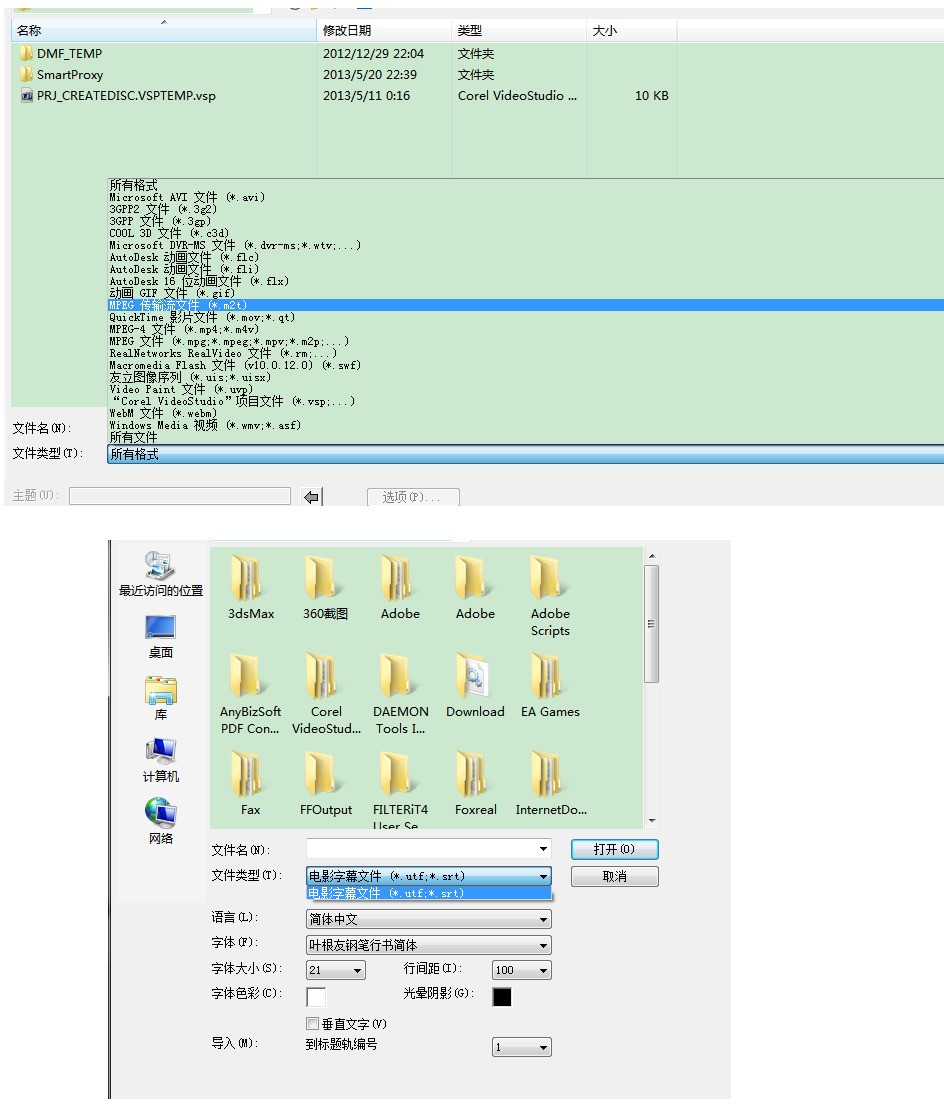The image size is (944, 1116).
Task: Go to Desktop (桌面) in sidebar
Action: click(161, 636)
